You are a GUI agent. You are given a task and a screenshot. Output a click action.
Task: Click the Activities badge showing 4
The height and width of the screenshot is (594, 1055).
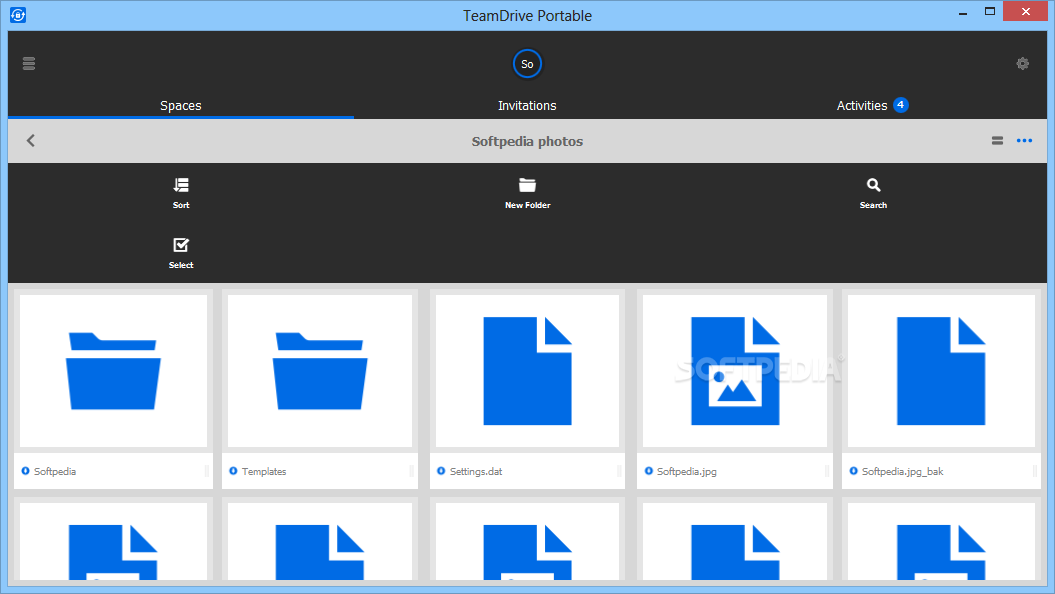[900, 105]
